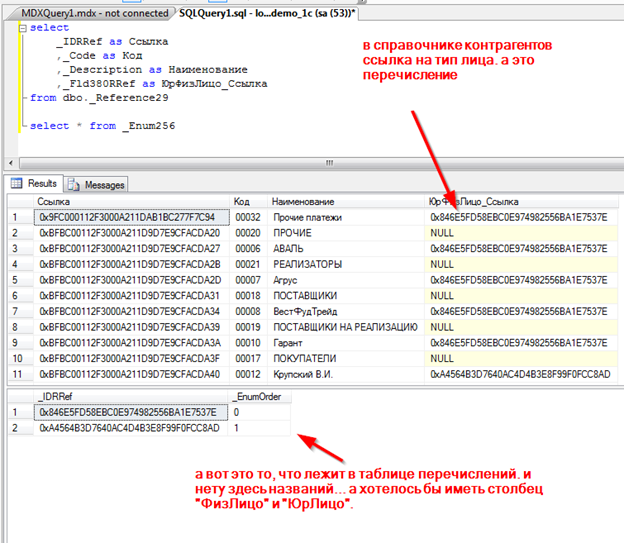Image resolution: width=624 pixels, height=543 pixels.
Task: Click '_Fld380RRef' in the query editor
Action: [x=99, y=84]
